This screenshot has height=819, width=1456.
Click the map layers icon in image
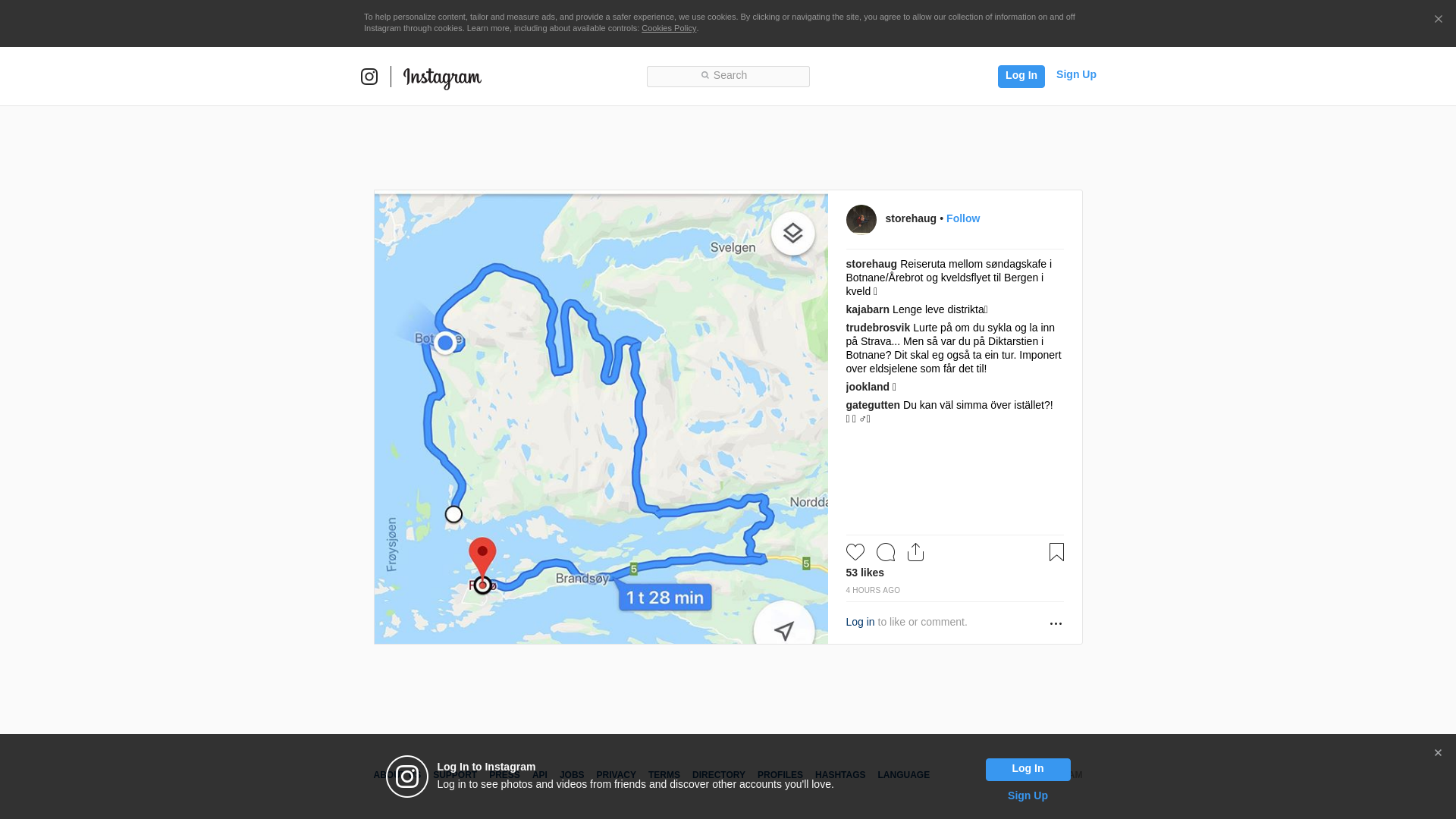[x=792, y=233]
